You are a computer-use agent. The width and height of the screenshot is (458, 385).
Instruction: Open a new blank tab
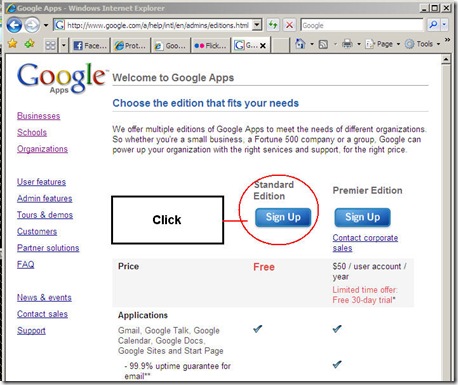[x=280, y=45]
